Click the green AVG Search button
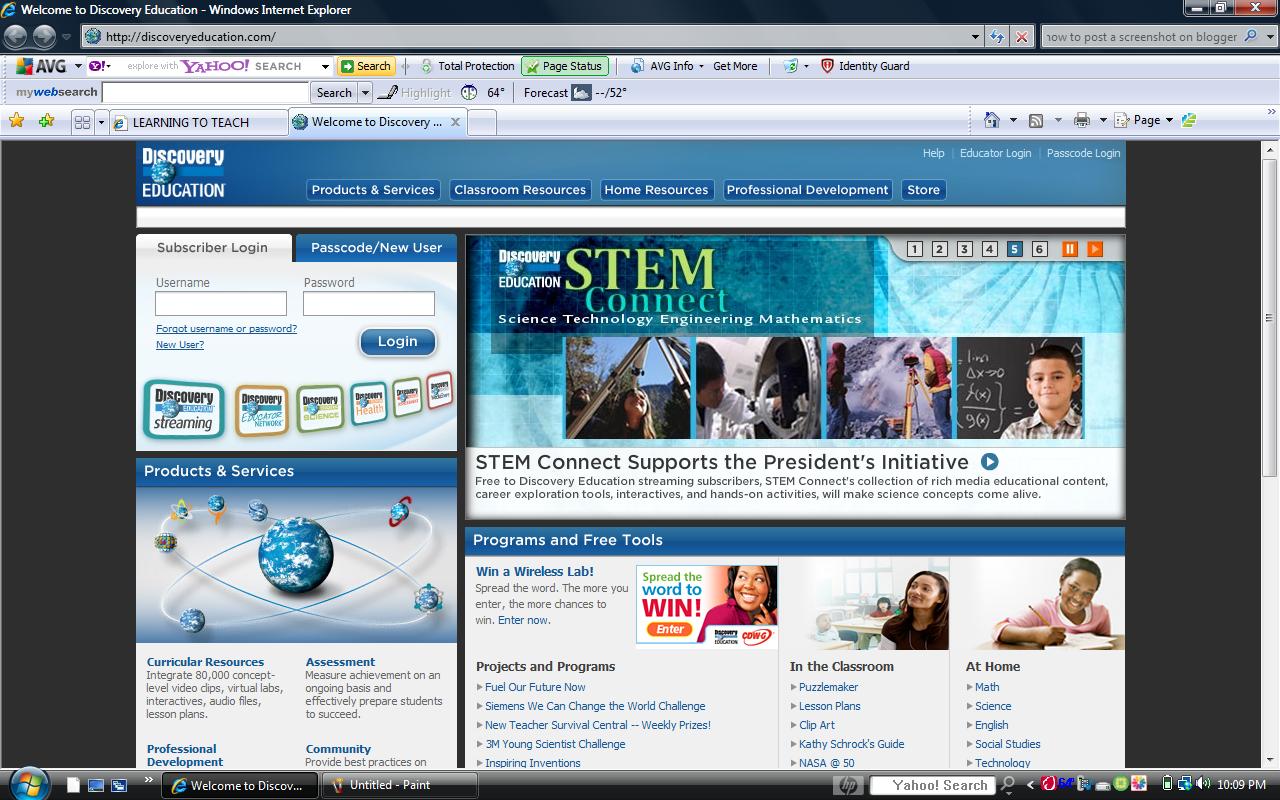The height and width of the screenshot is (800, 1280). point(365,66)
